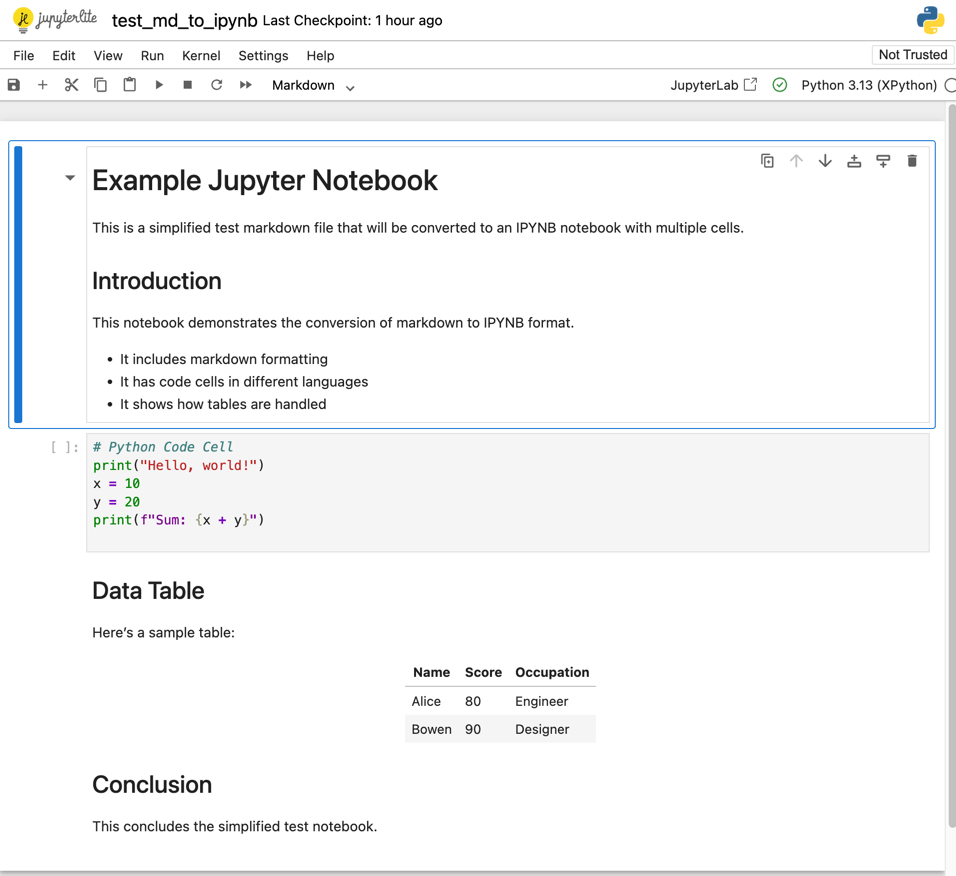Open the File menu
956x876 pixels.
pyautogui.click(x=24, y=55)
